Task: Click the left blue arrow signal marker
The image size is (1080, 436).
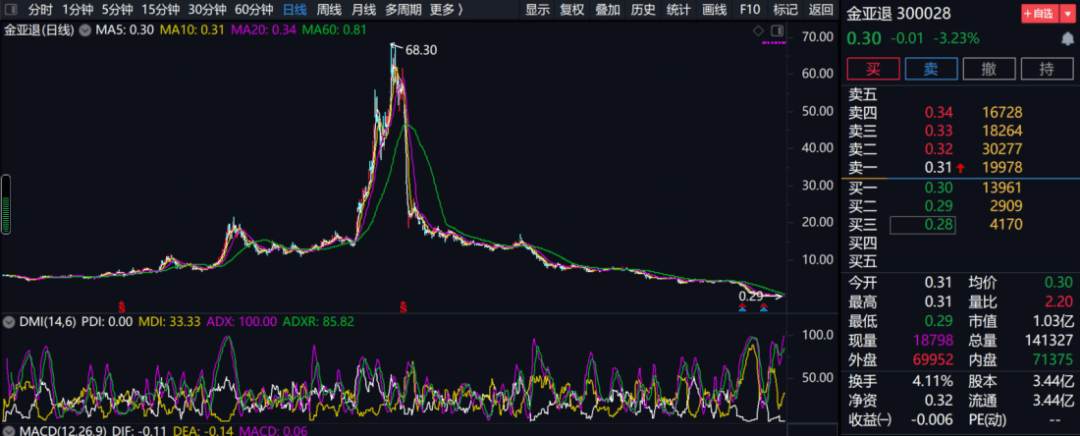Action: coord(742,307)
